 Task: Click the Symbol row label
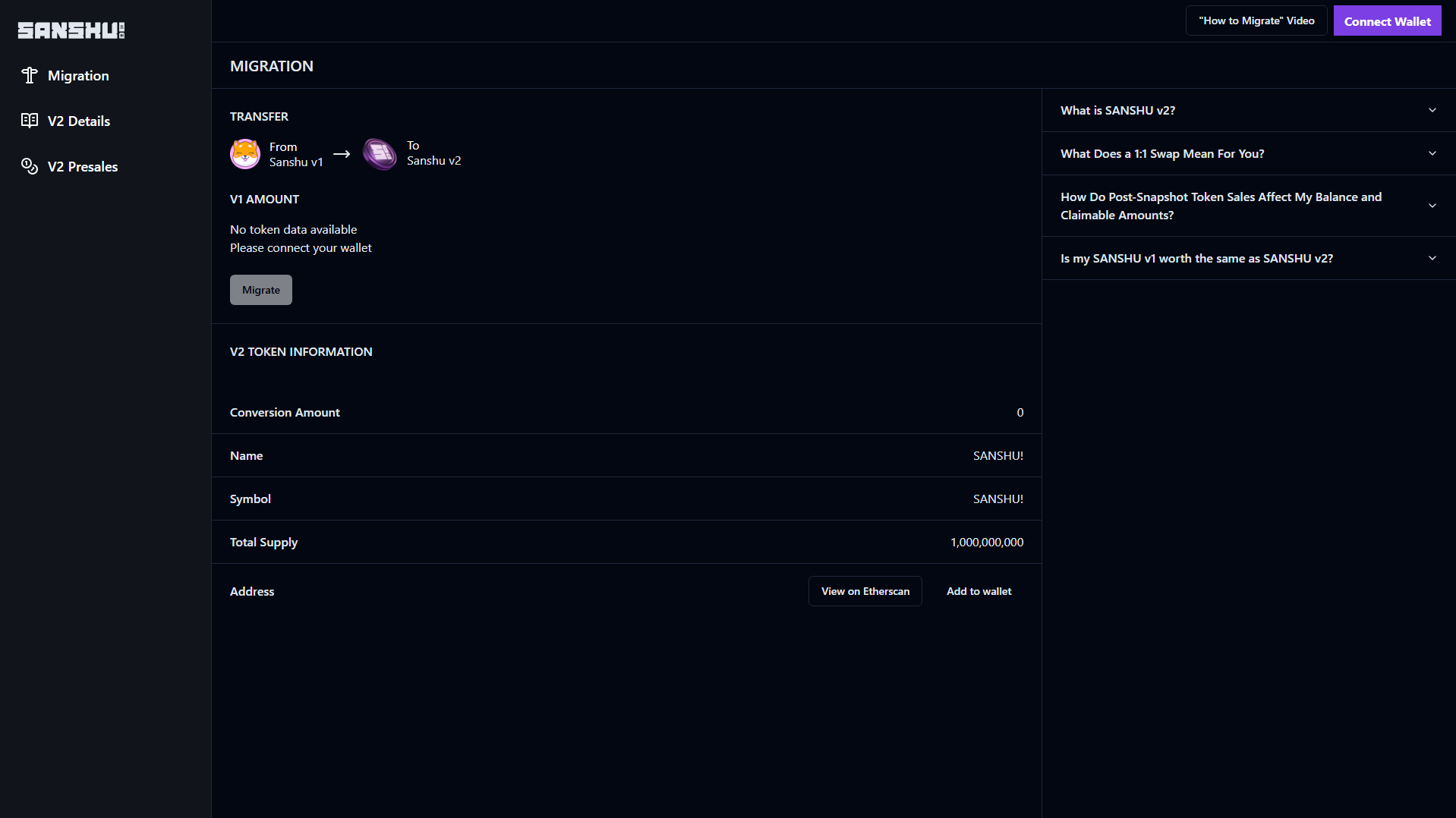[x=250, y=499]
